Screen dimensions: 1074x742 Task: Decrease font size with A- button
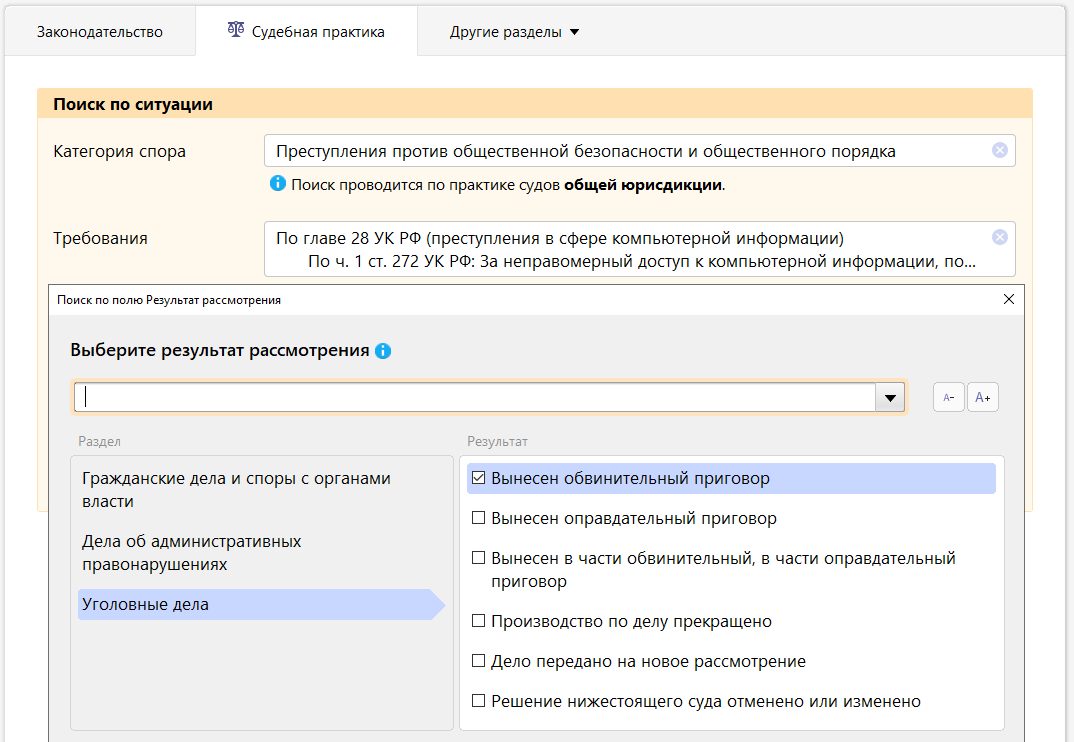point(949,397)
